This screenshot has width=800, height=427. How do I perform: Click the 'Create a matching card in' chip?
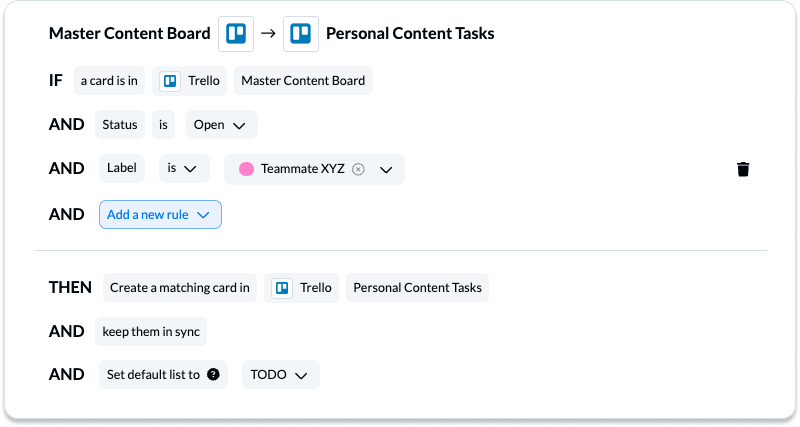pyautogui.click(x=180, y=288)
